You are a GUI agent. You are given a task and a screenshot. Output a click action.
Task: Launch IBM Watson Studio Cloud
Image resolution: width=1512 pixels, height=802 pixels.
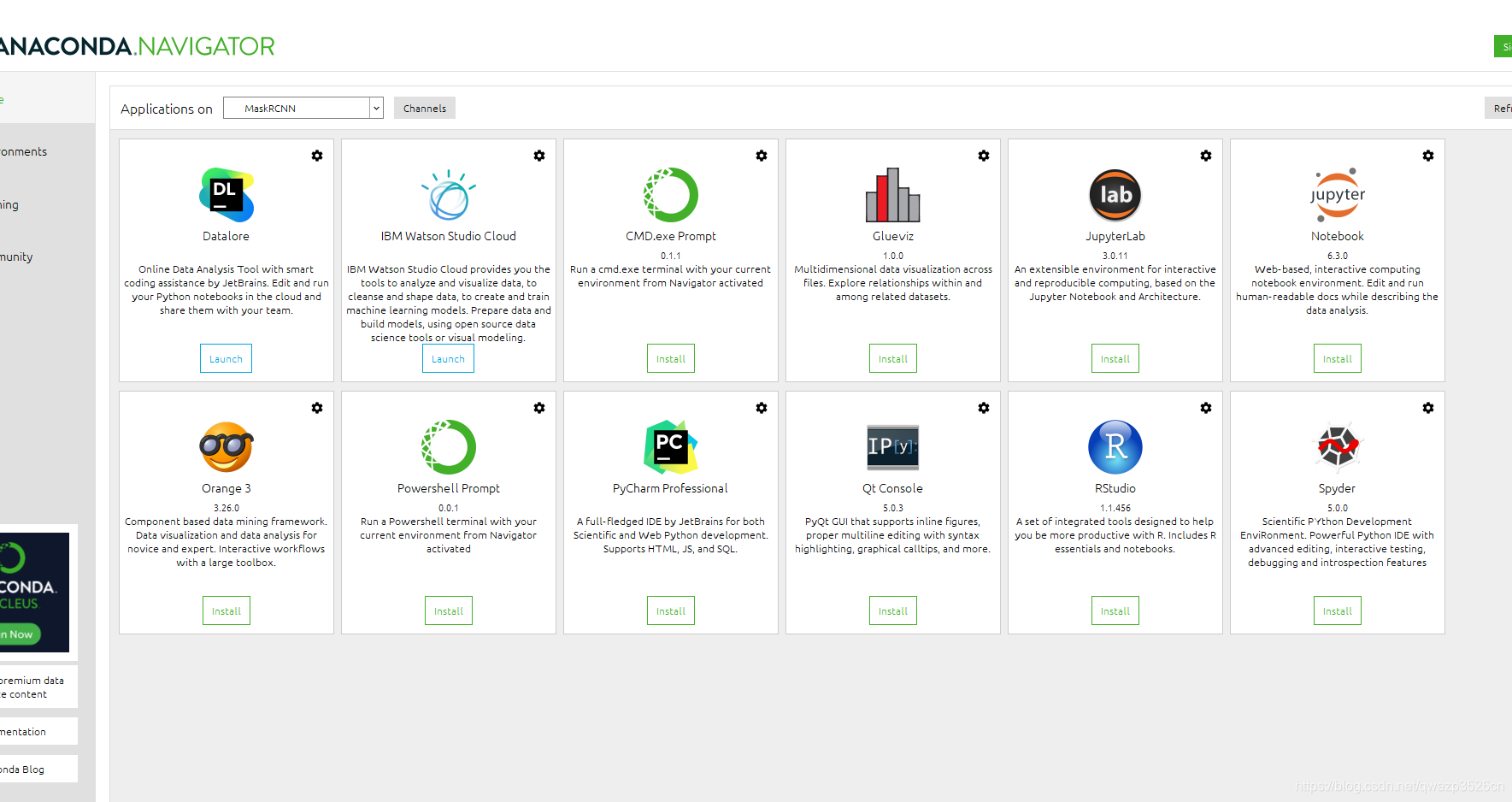click(x=449, y=359)
